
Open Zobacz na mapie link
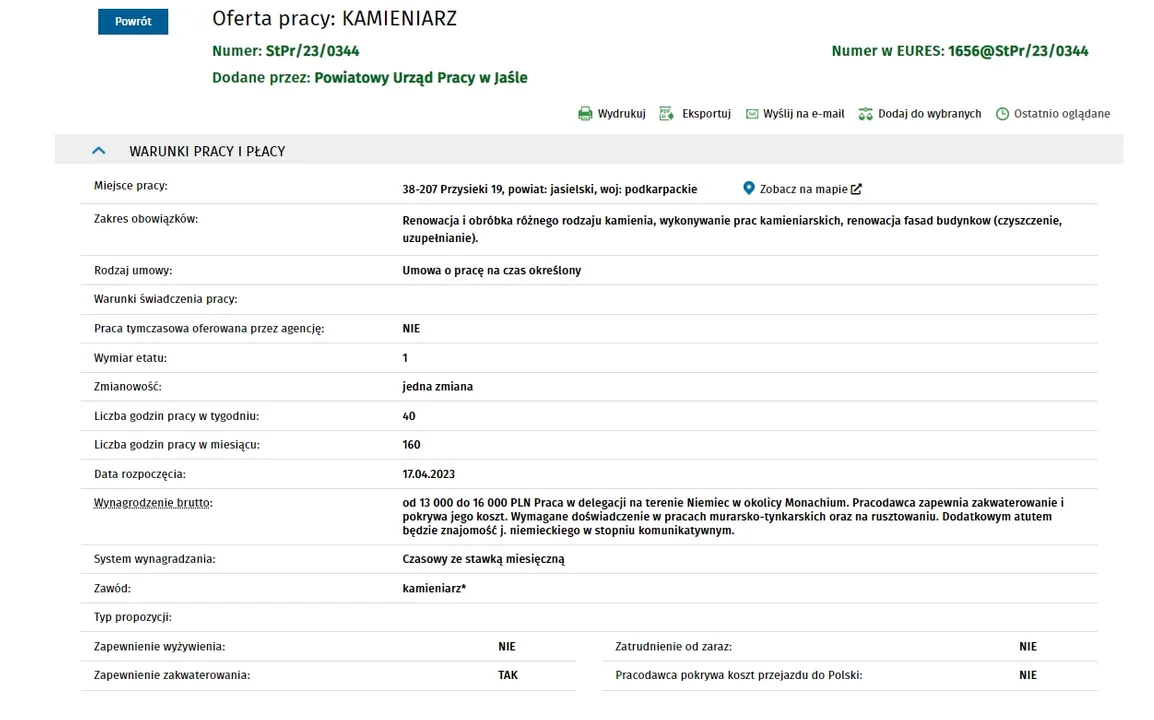click(x=804, y=189)
